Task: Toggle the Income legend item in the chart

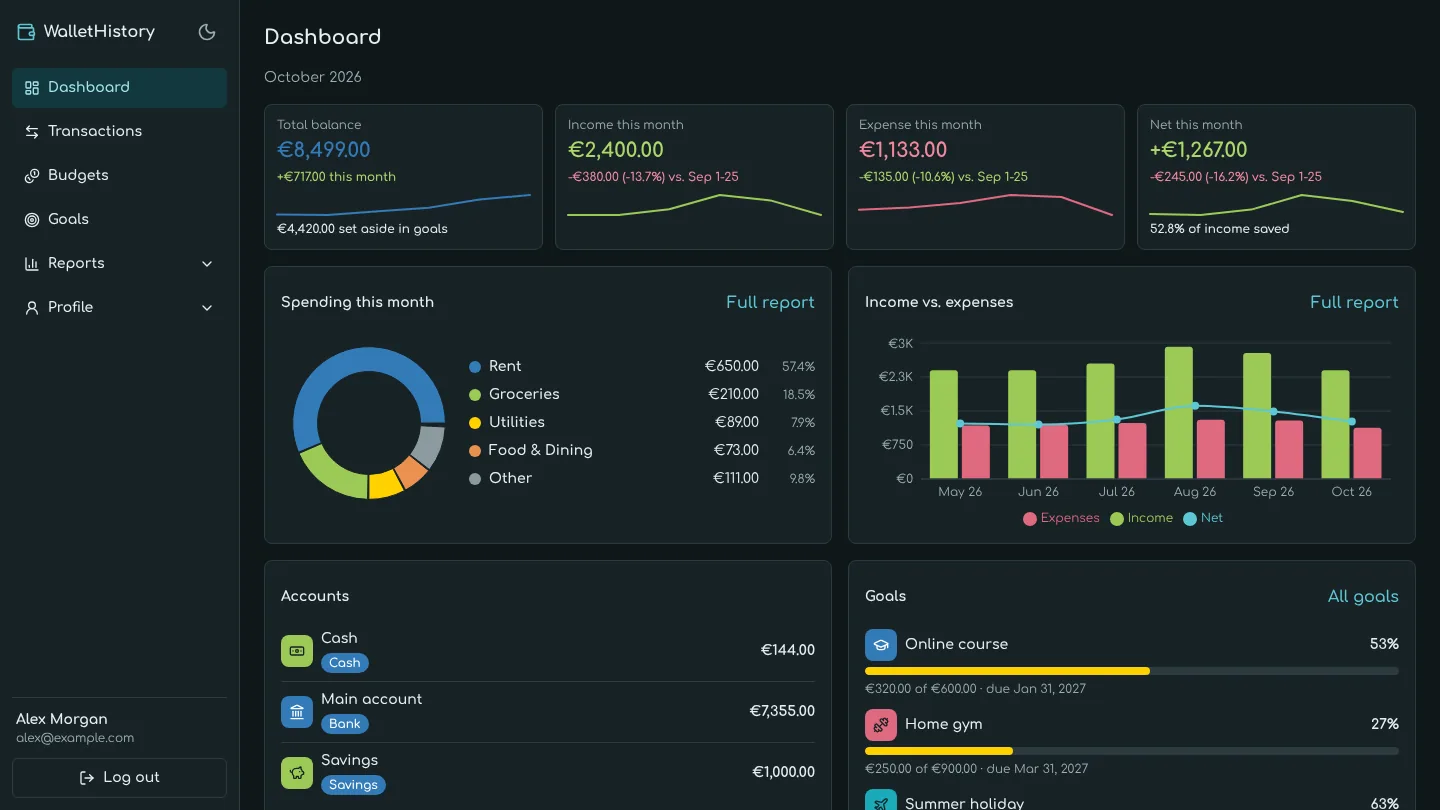Action: 1142,519
